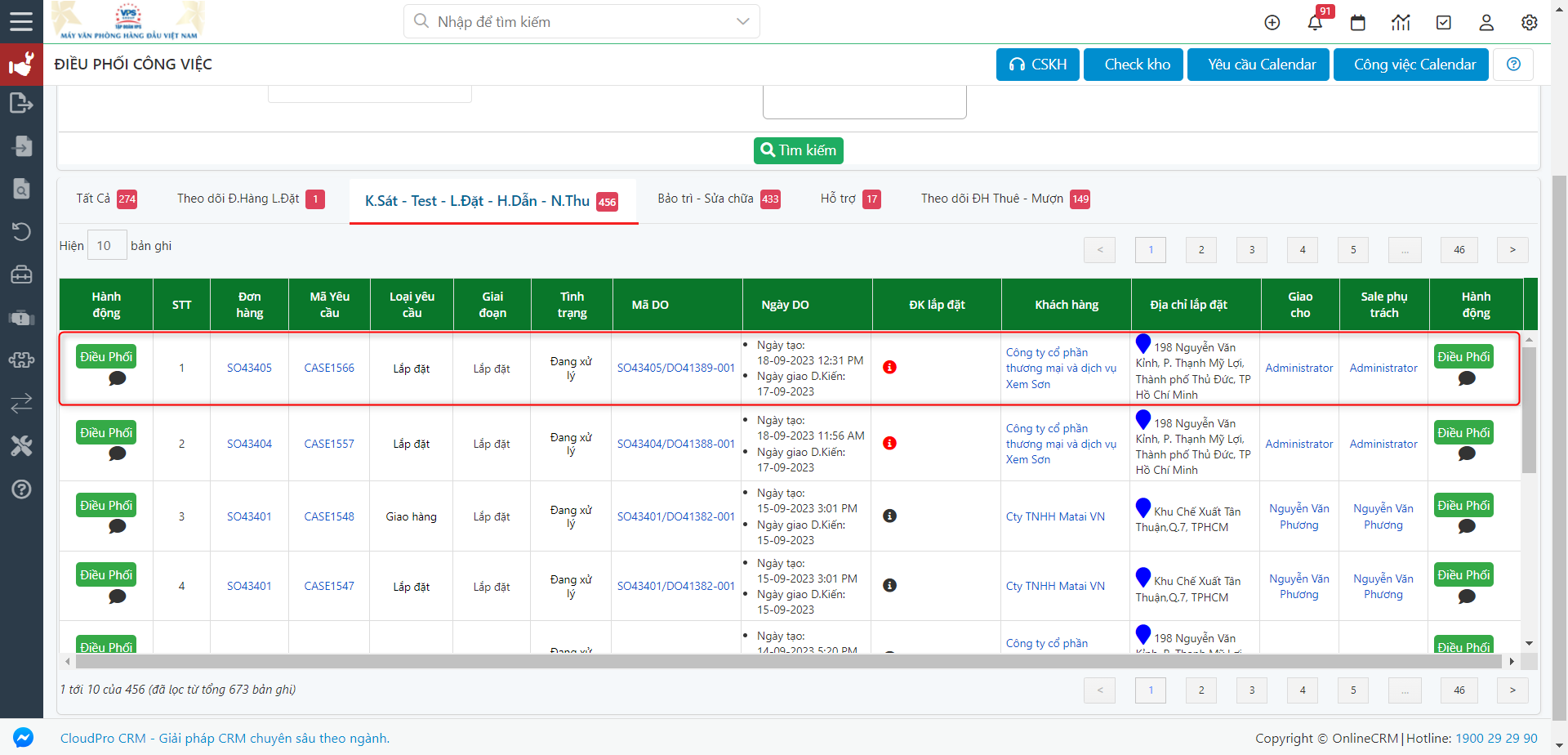Image resolution: width=1568 pixels, height=755 pixels.
Task: Focus the Nhập để tìm kiếm search field
Action: point(581,21)
